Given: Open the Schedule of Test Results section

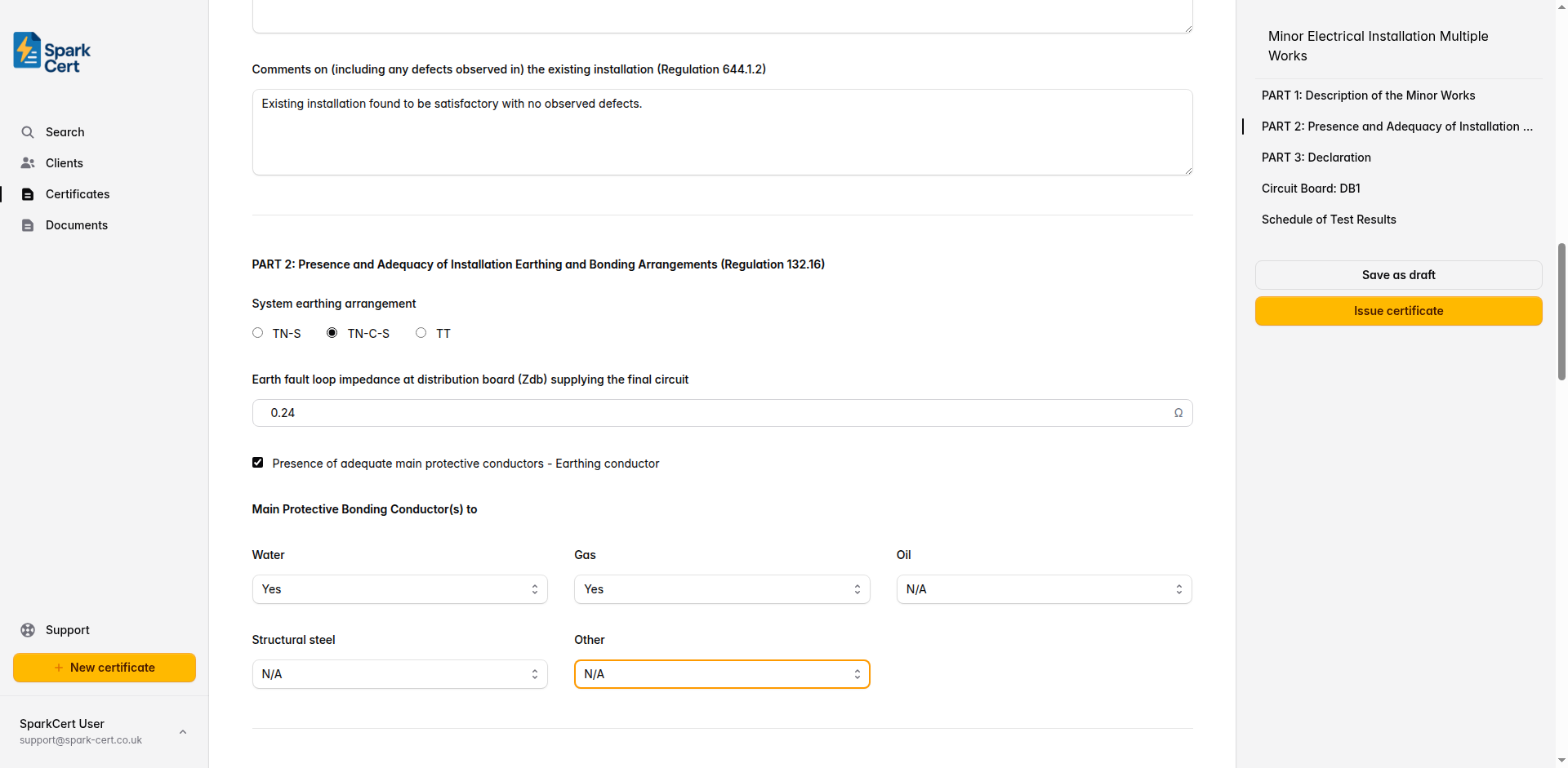Looking at the screenshot, I should (x=1329, y=219).
